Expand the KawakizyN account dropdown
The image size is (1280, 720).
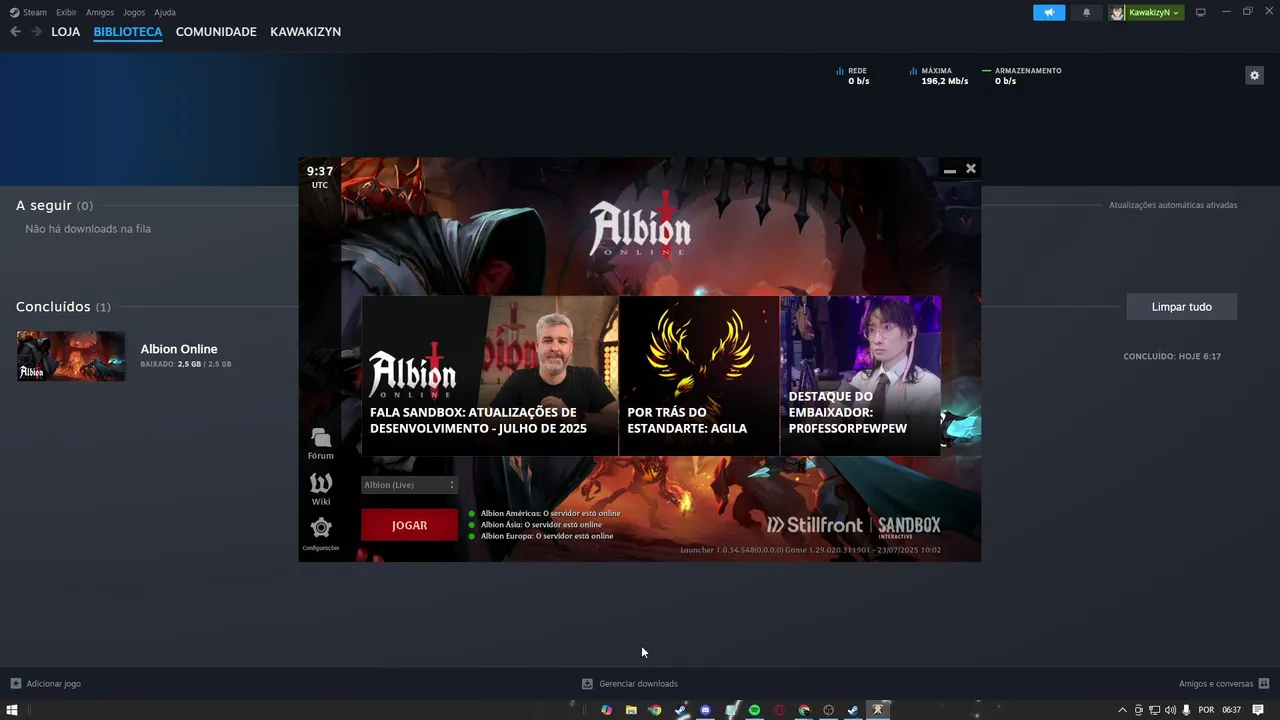[1155, 12]
